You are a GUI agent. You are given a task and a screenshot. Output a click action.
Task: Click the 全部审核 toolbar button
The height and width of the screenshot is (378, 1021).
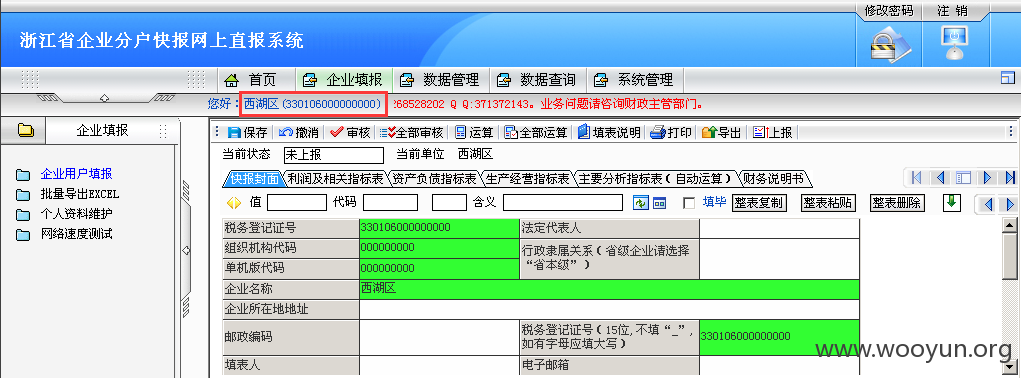click(411, 133)
